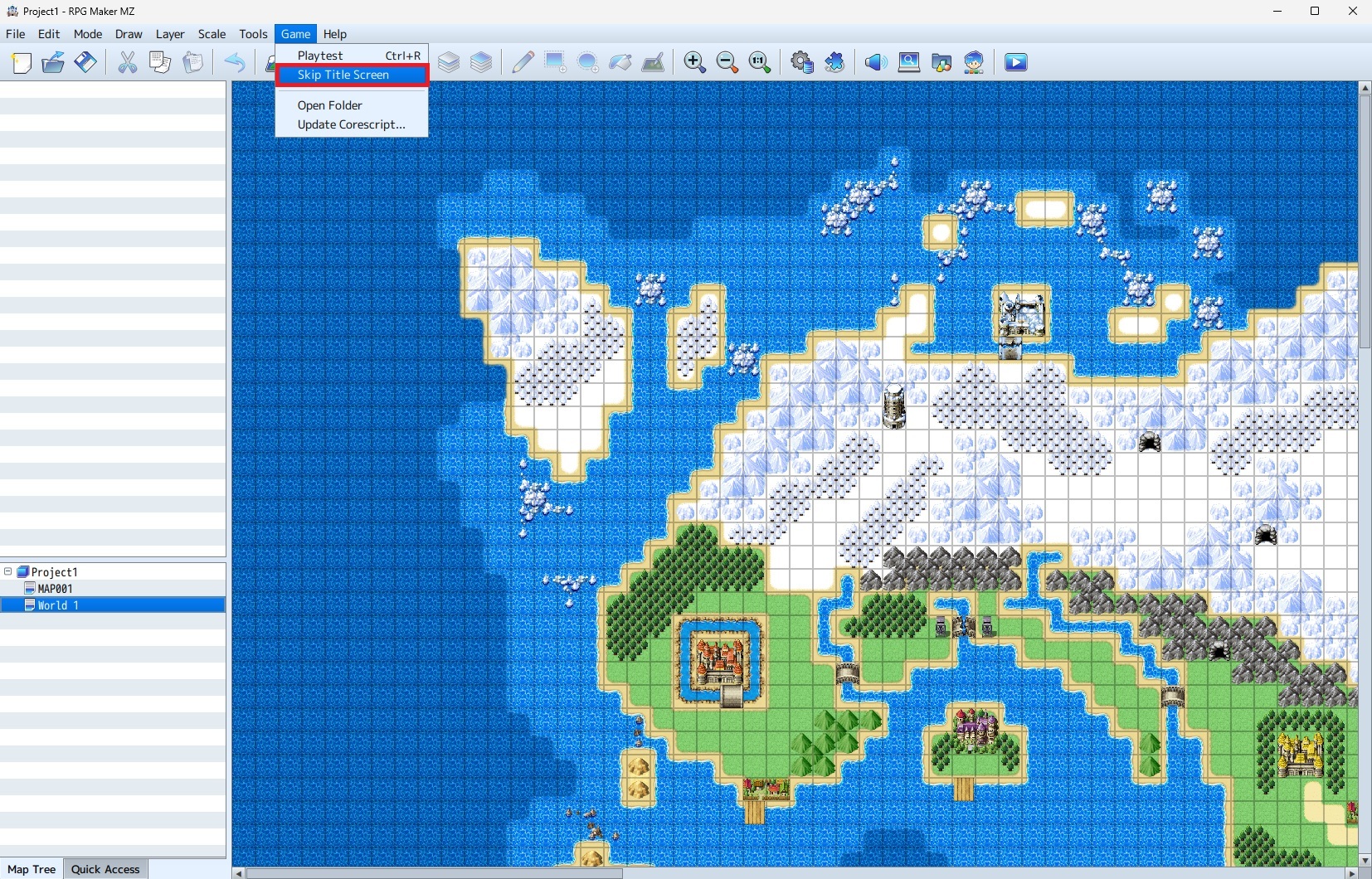Click Open Folder menu entry
This screenshot has width=1372, height=879.
pyautogui.click(x=330, y=105)
